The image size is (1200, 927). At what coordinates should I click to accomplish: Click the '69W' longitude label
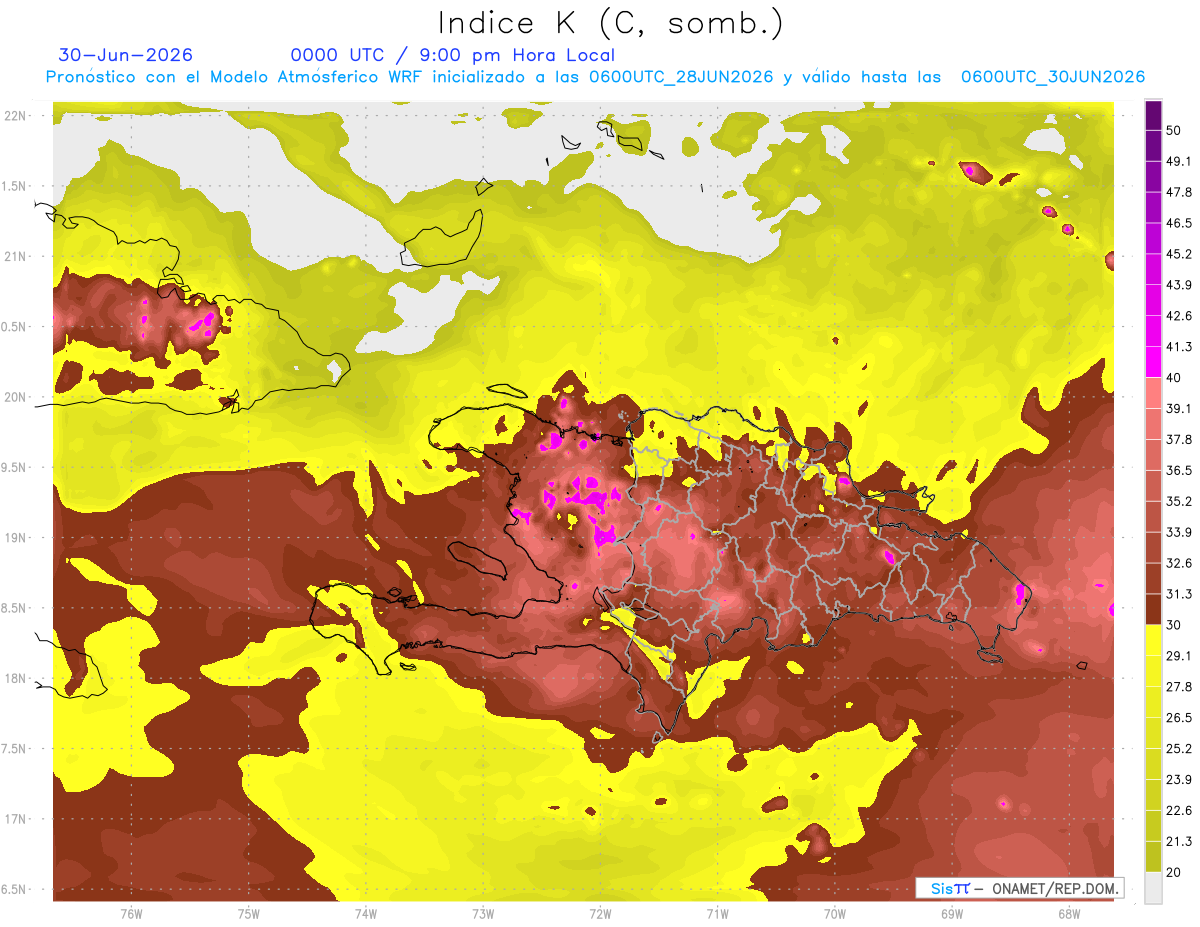point(952,914)
